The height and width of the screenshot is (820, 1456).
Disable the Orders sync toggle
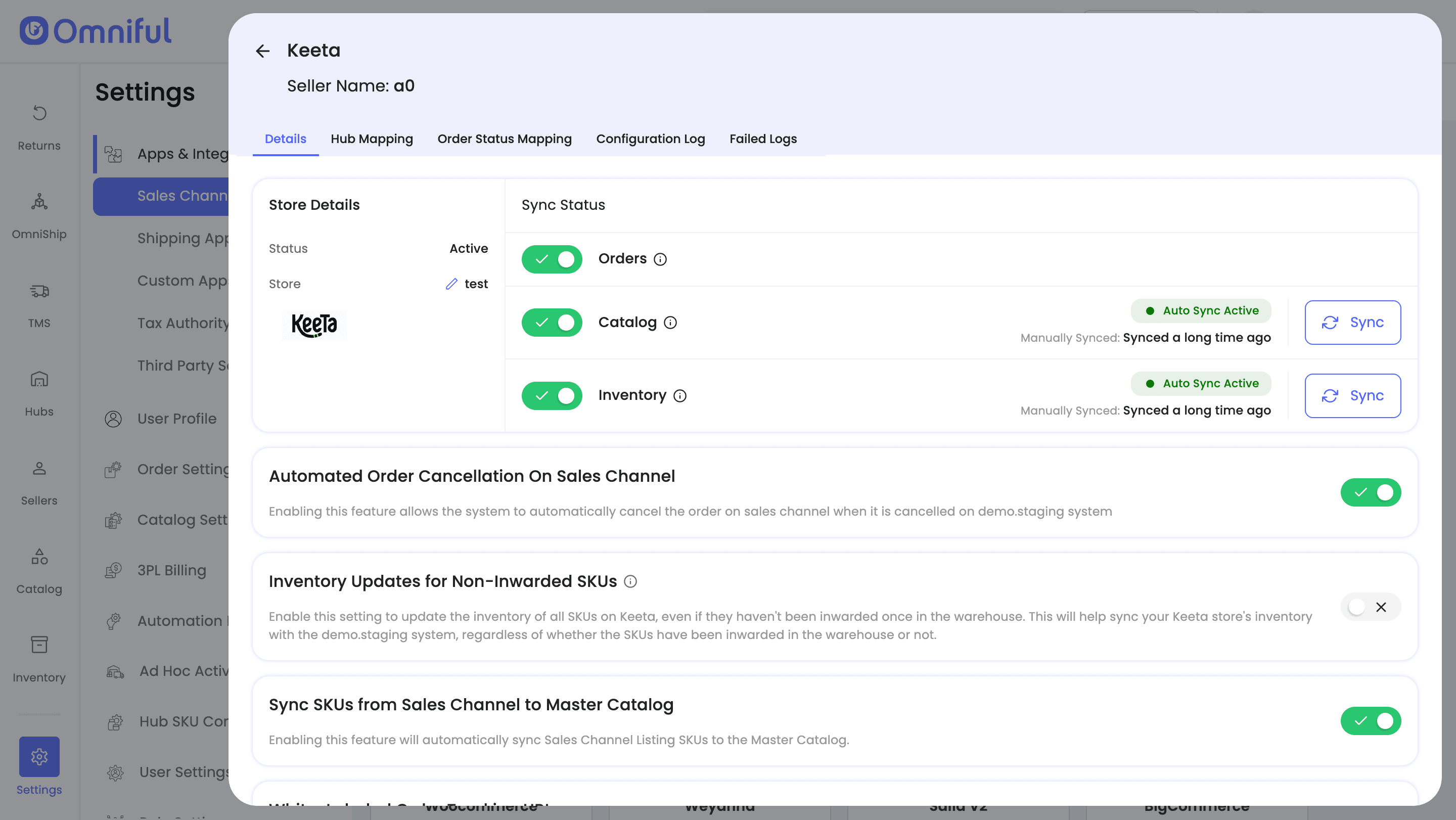[552, 259]
